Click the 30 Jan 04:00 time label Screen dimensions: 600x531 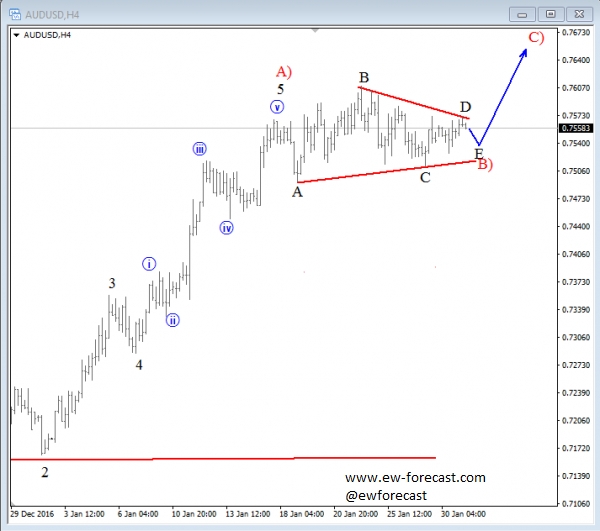[463, 514]
